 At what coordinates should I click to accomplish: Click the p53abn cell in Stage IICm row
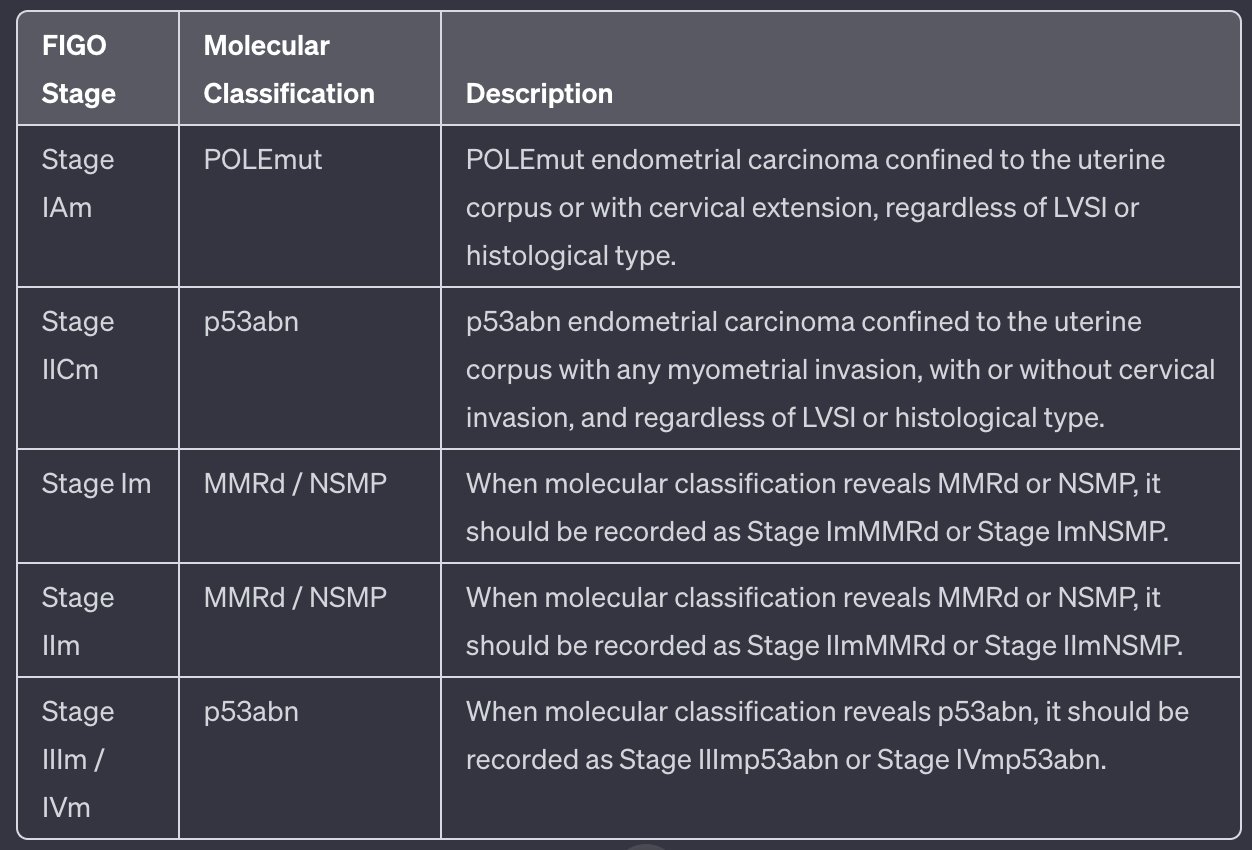[x=251, y=322]
